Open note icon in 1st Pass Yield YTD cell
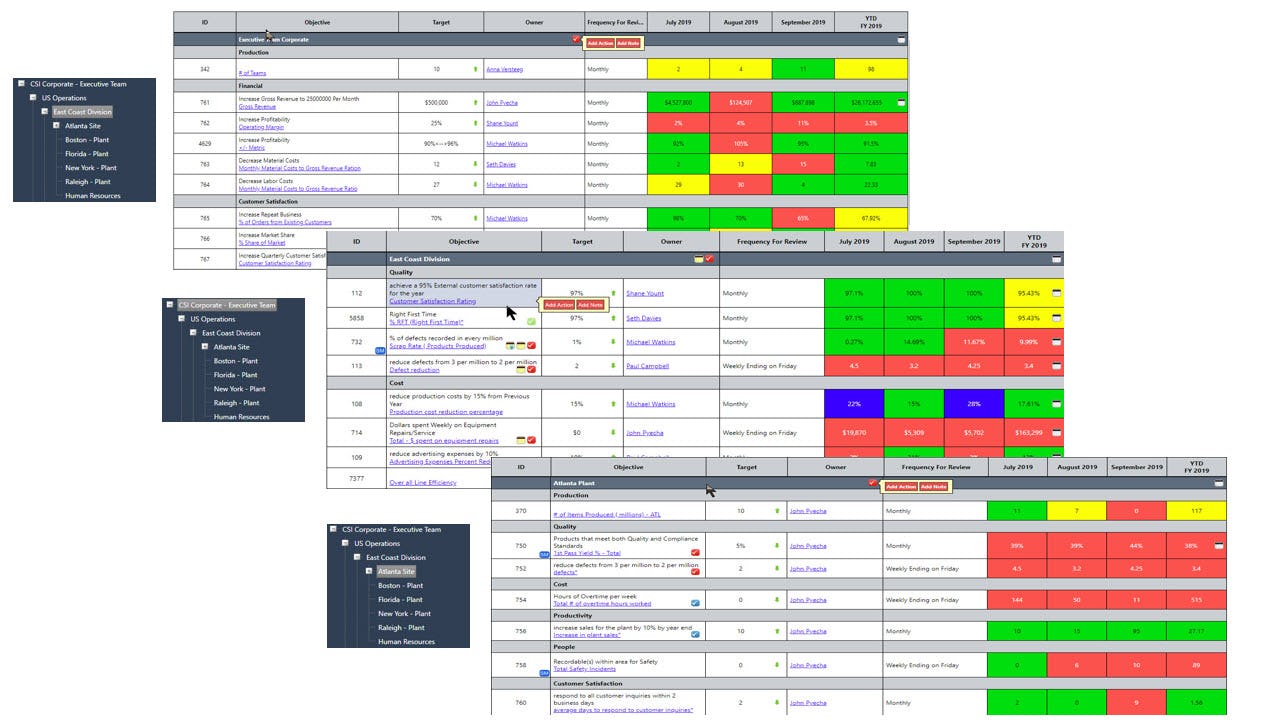This screenshot has height=722, width=1285. pyautogui.click(x=1219, y=545)
